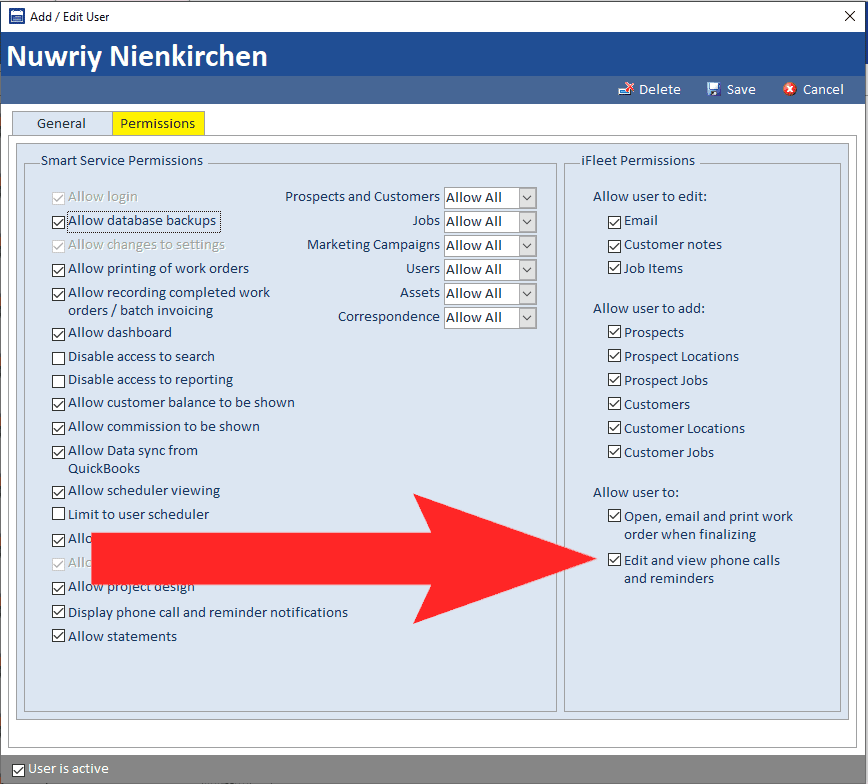Toggle Display phone call and reminder notifications
868x784 pixels.
[58, 612]
